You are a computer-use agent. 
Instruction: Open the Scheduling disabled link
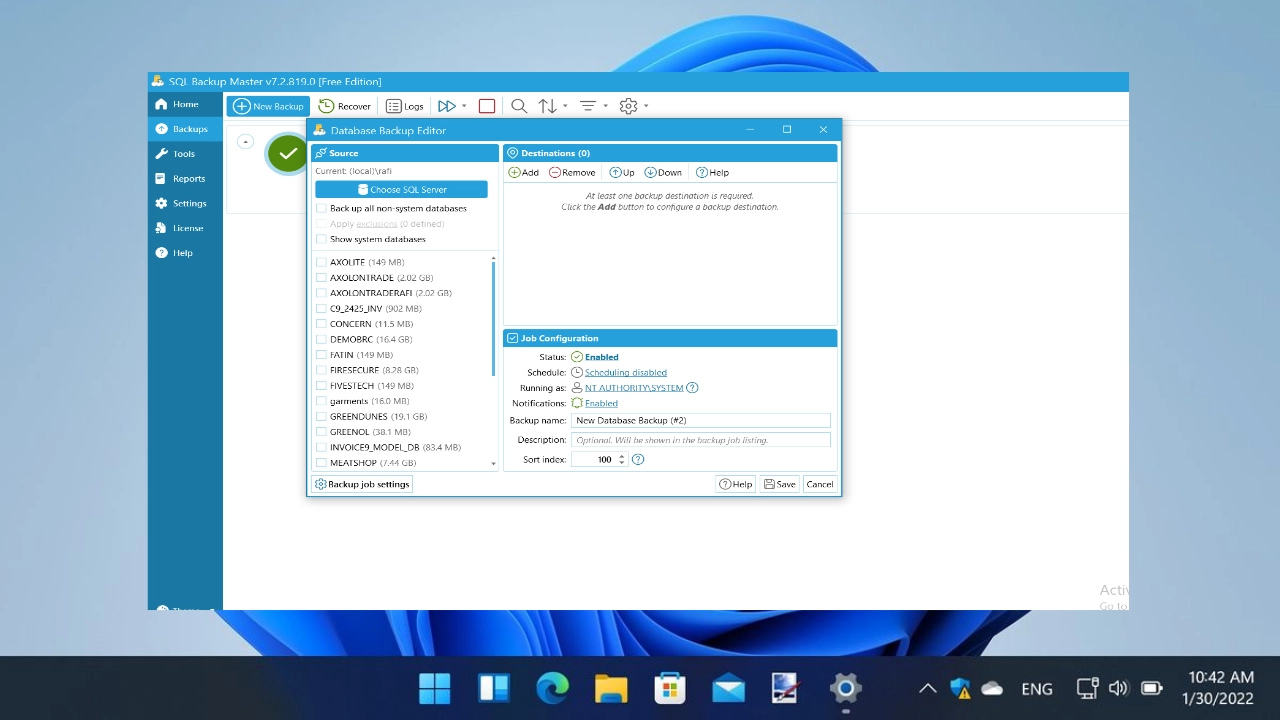(626, 373)
